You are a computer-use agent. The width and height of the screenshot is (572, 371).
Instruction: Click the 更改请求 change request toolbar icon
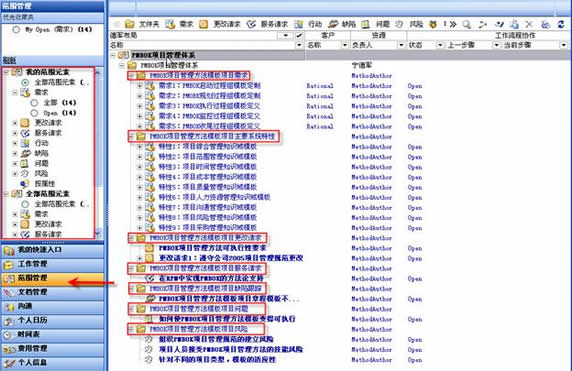coord(204,24)
